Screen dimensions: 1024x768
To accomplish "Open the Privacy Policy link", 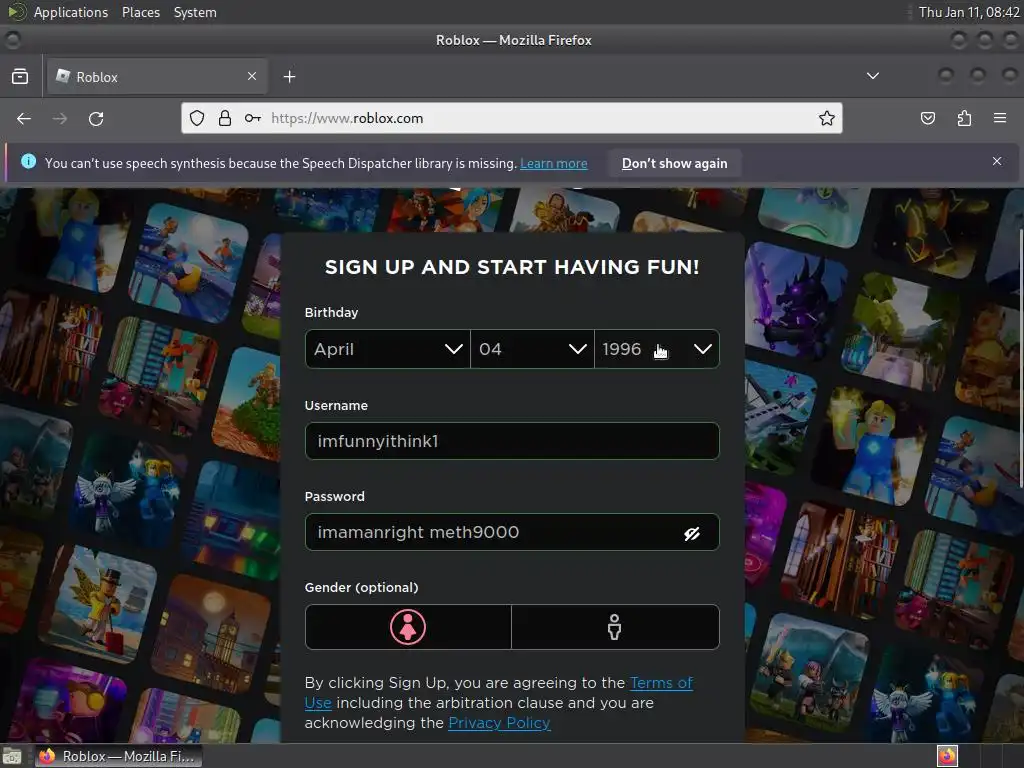I will (500, 723).
